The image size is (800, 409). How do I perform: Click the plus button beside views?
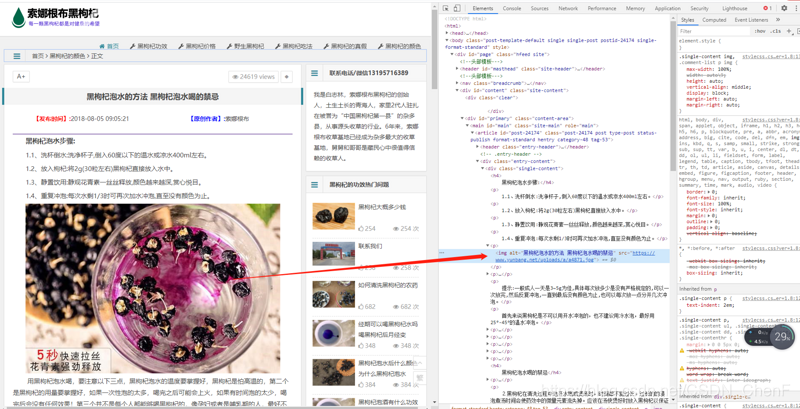click(x=286, y=76)
